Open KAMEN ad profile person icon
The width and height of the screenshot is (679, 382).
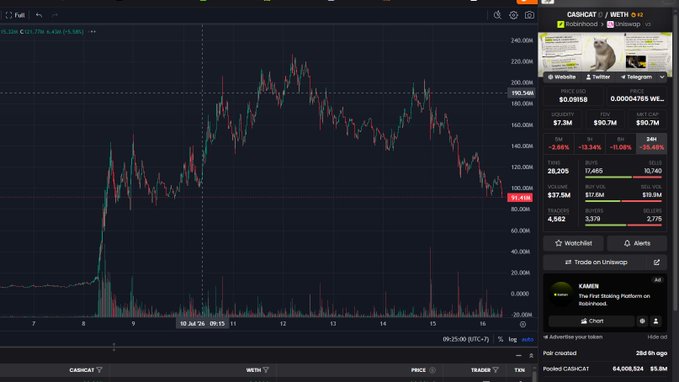[x=656, y=321]
